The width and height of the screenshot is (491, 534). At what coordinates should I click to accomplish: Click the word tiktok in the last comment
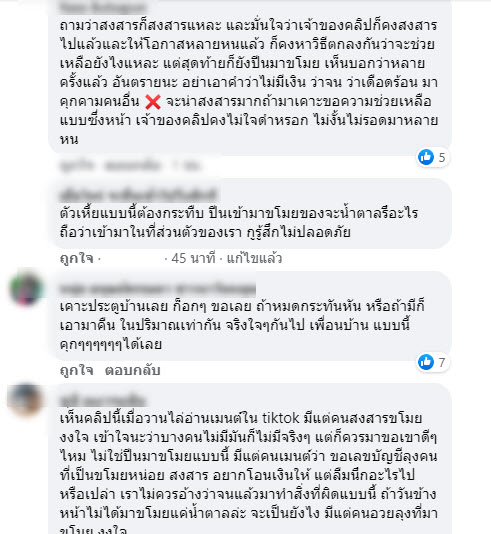[x=281, y=418]
